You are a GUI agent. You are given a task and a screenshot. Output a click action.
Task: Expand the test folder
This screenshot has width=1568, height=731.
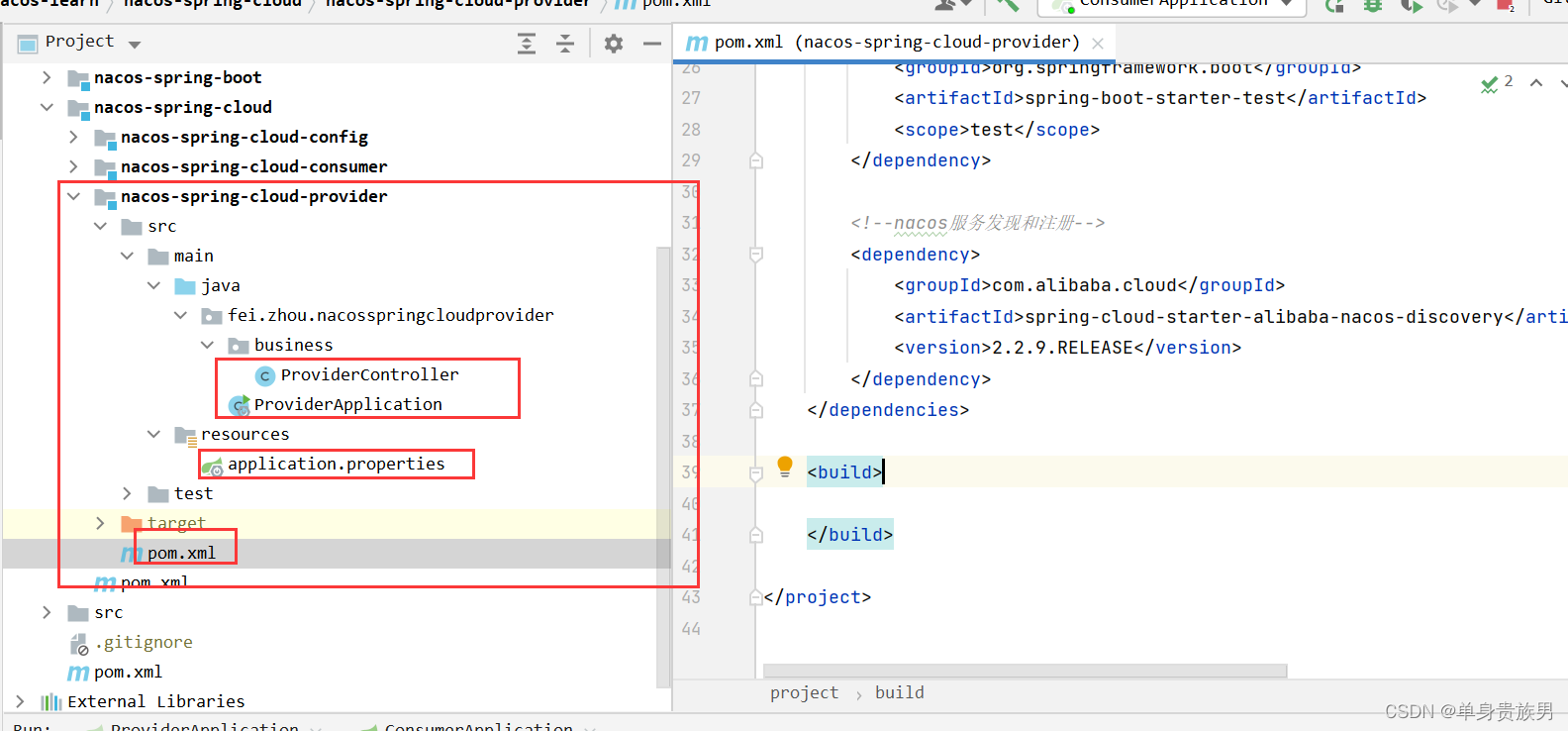(127, 493)
